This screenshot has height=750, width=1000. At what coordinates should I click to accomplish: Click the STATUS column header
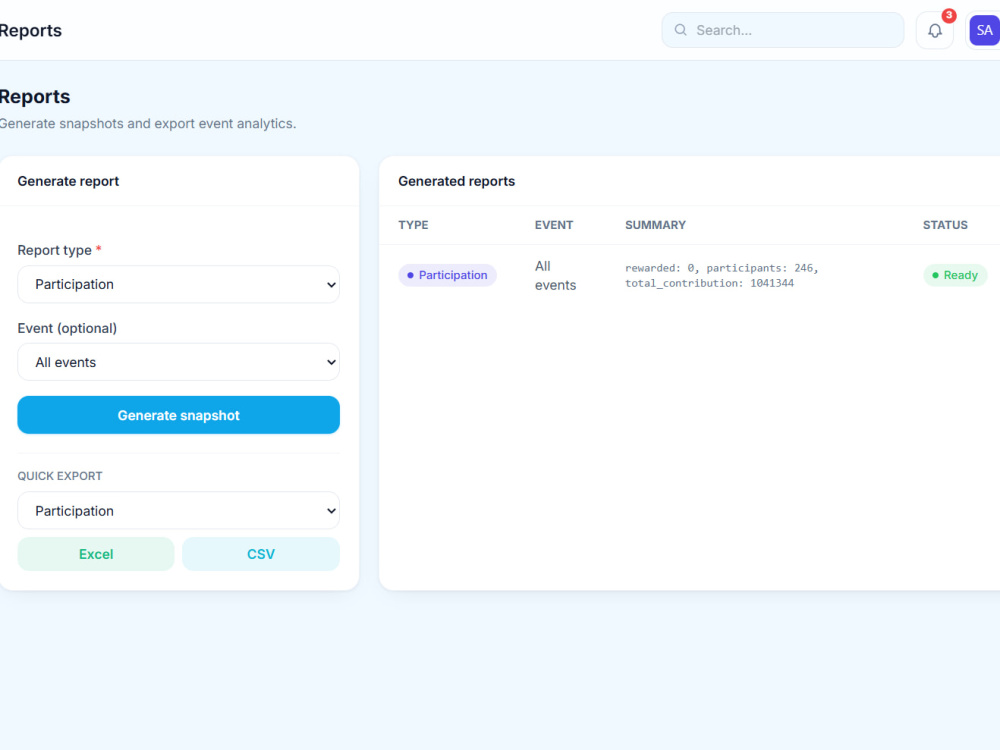pos(945,225)
